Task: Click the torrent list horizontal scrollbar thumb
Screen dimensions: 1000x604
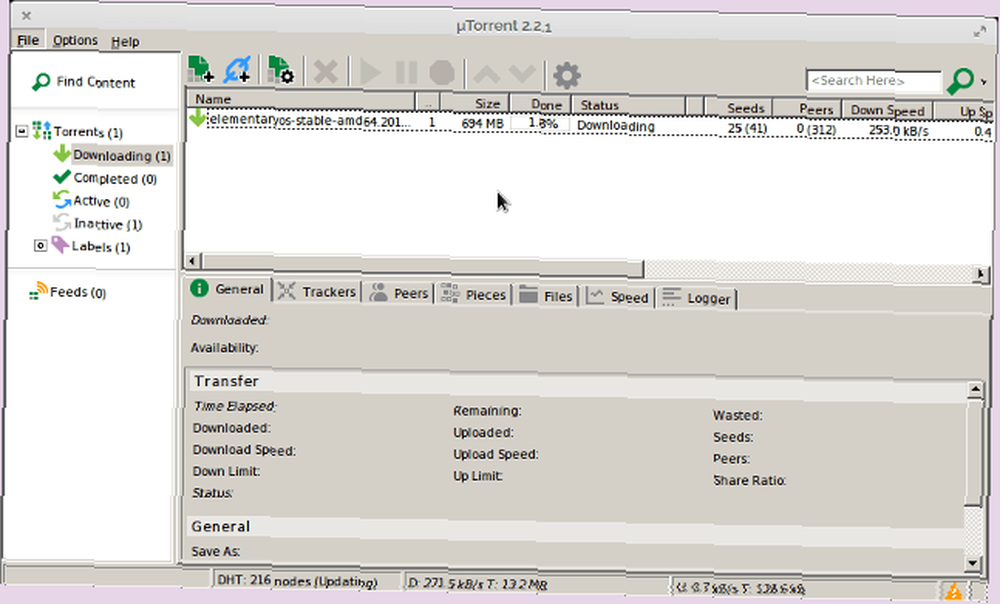Action: coord(423,265)
